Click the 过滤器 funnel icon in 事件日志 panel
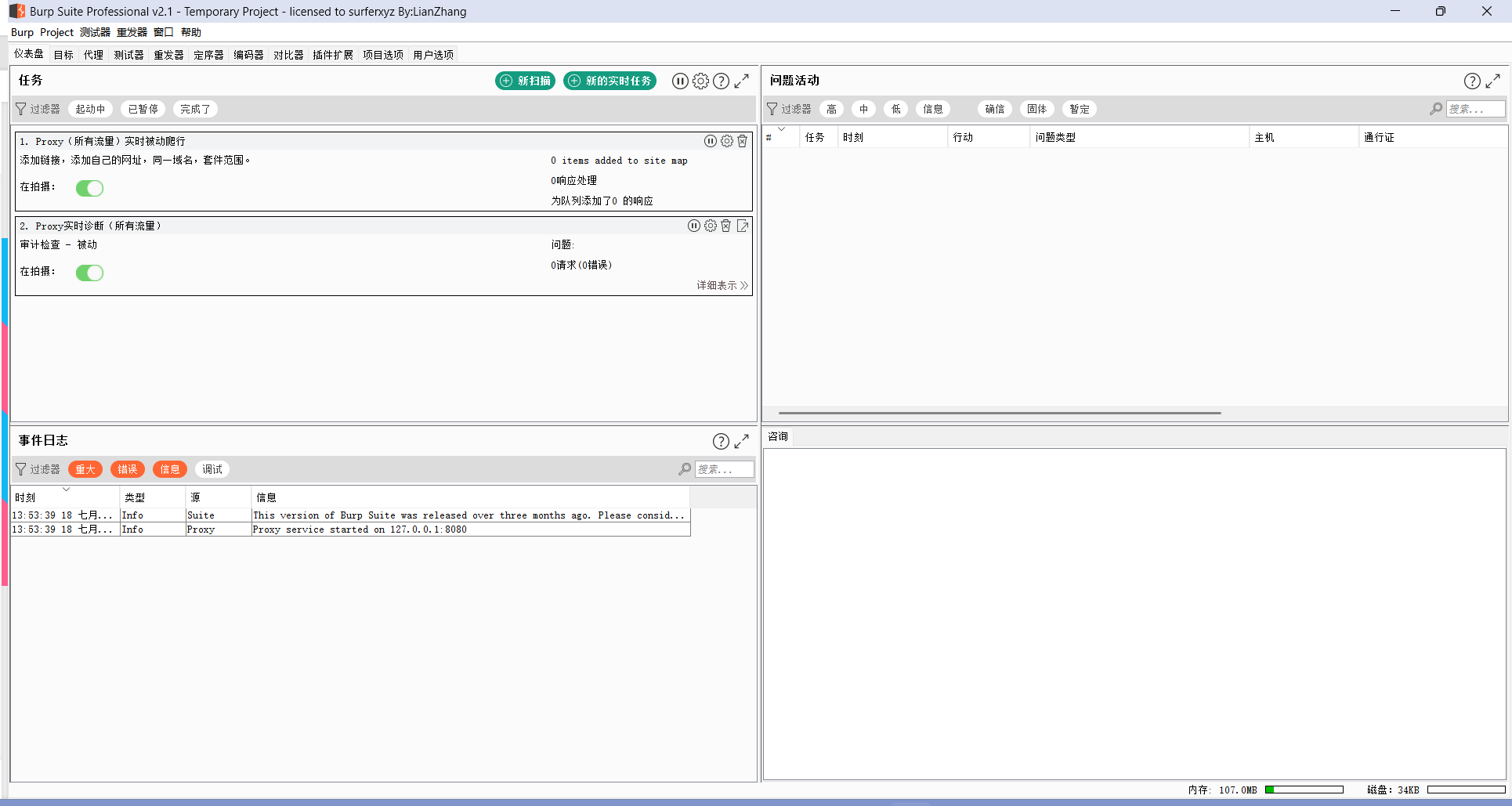 tap(21, 469)
